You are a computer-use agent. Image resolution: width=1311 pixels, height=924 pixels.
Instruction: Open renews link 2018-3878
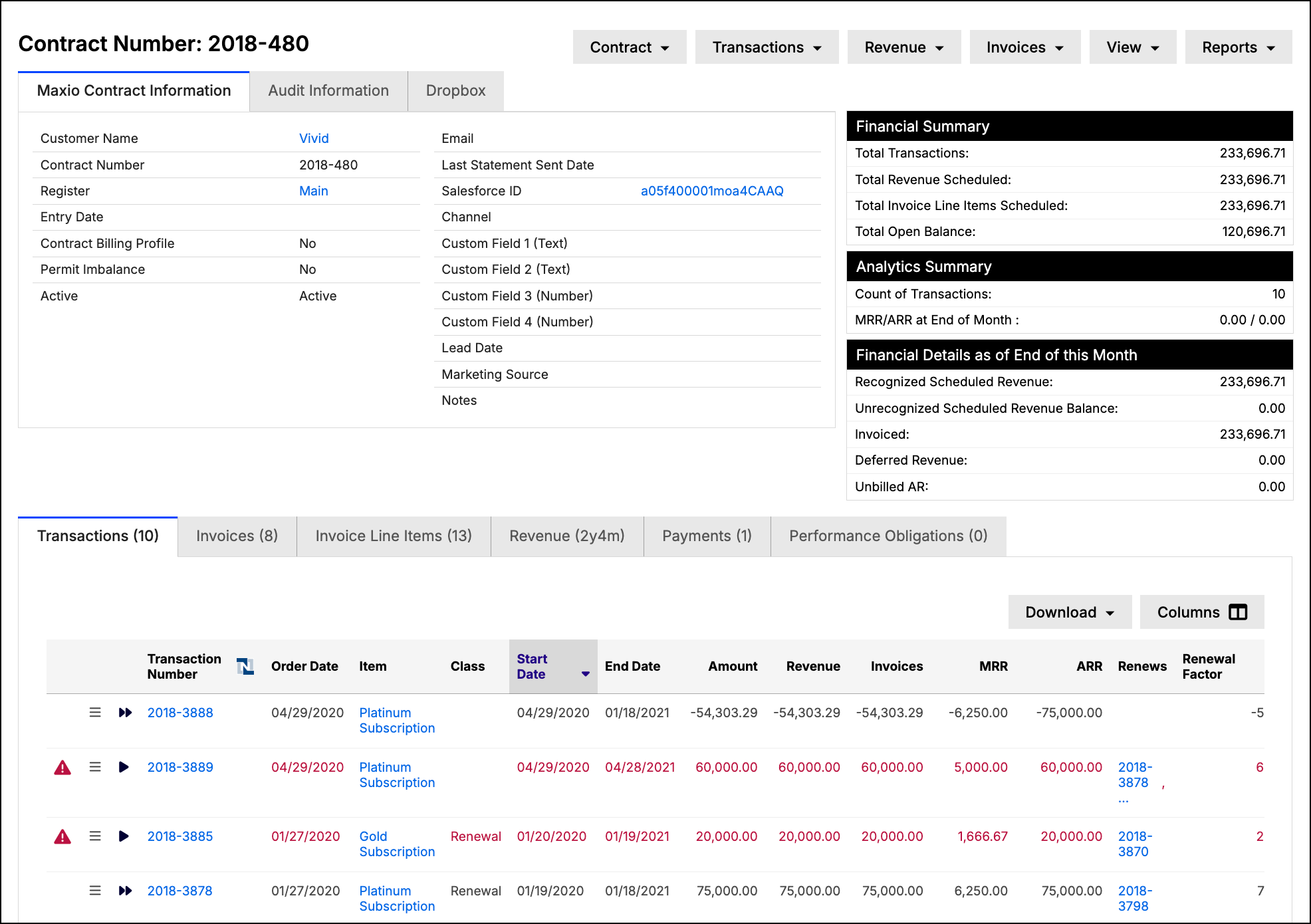pos(1135,775)
